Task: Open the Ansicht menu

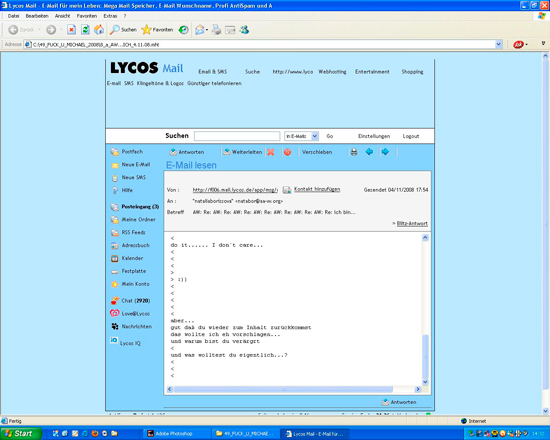Action: (62, 16)
